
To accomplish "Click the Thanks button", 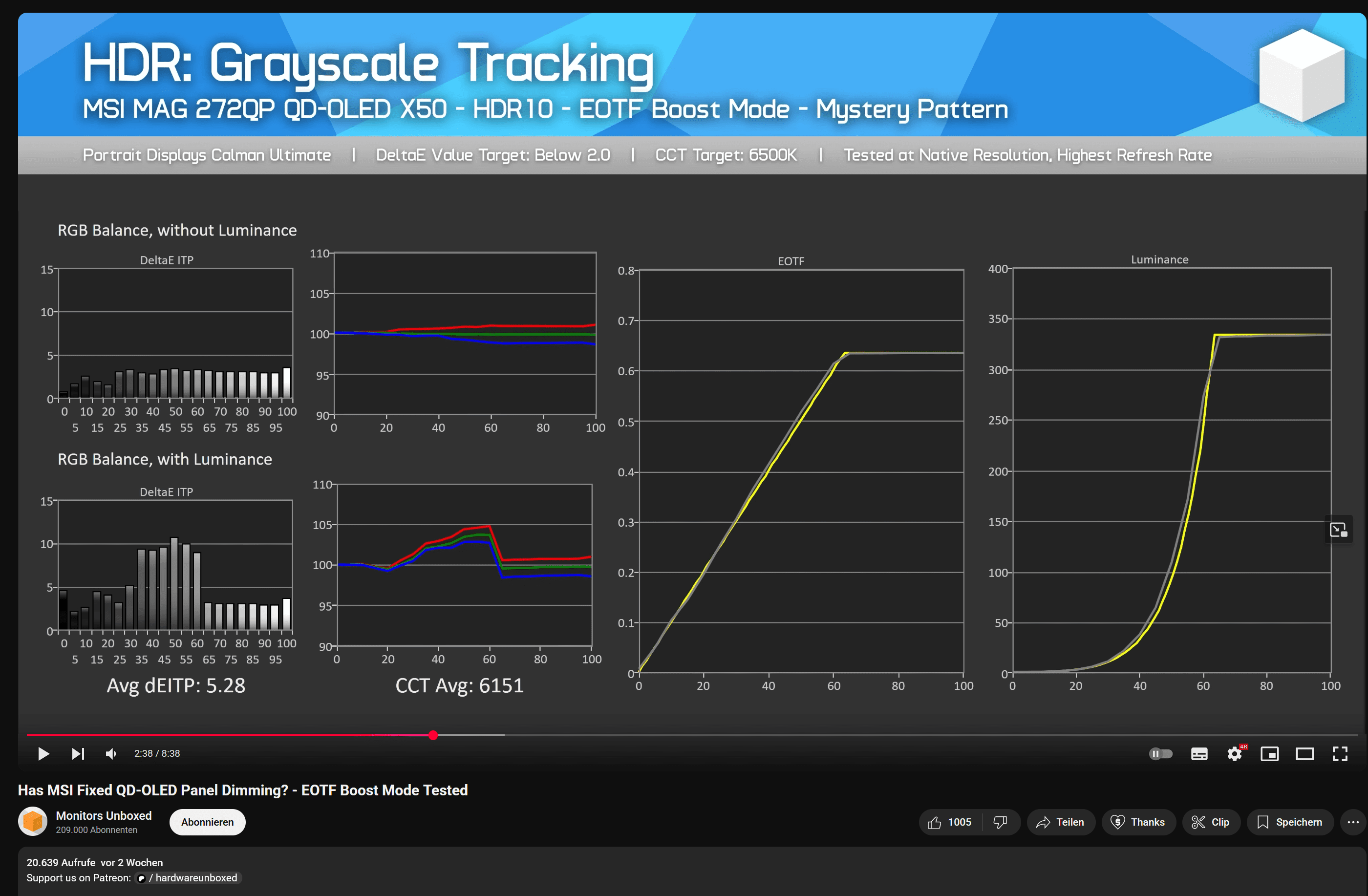I will (1138, 822).
